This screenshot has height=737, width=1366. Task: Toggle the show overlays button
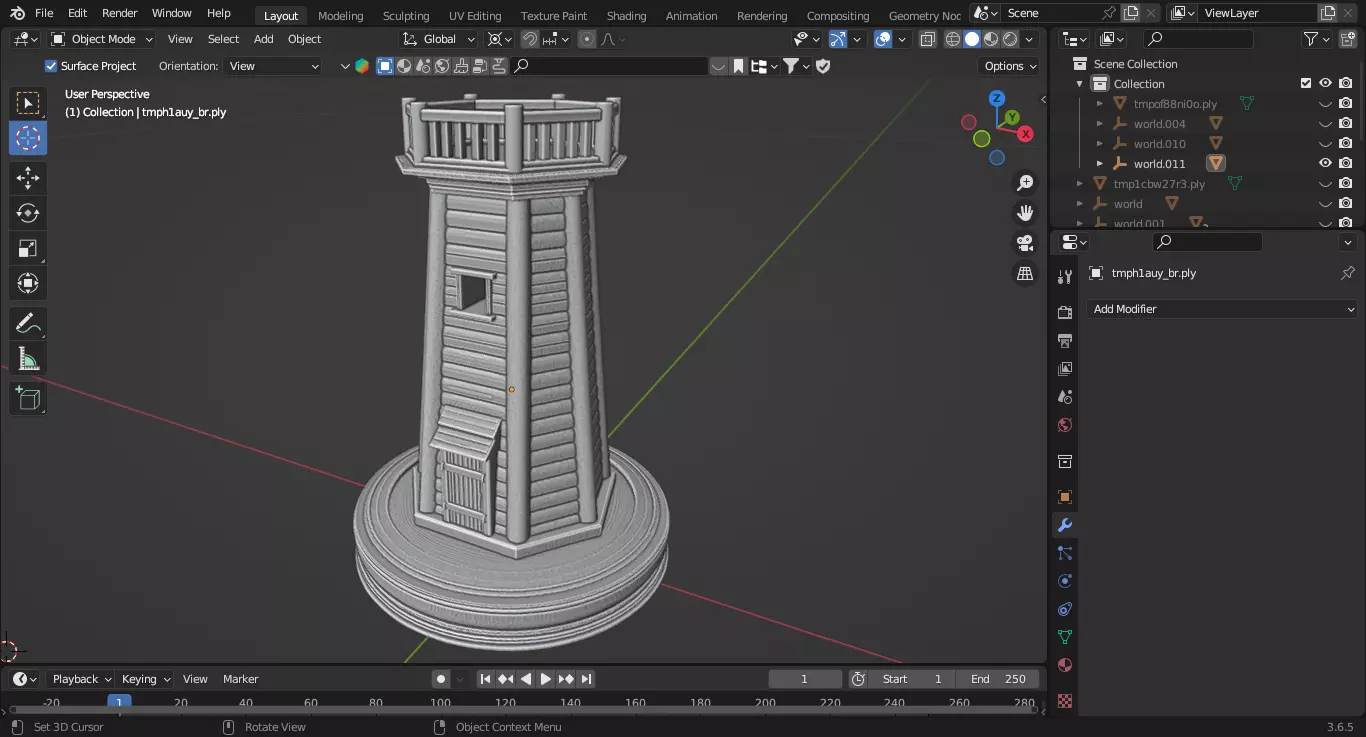click(x=883, y=39)
